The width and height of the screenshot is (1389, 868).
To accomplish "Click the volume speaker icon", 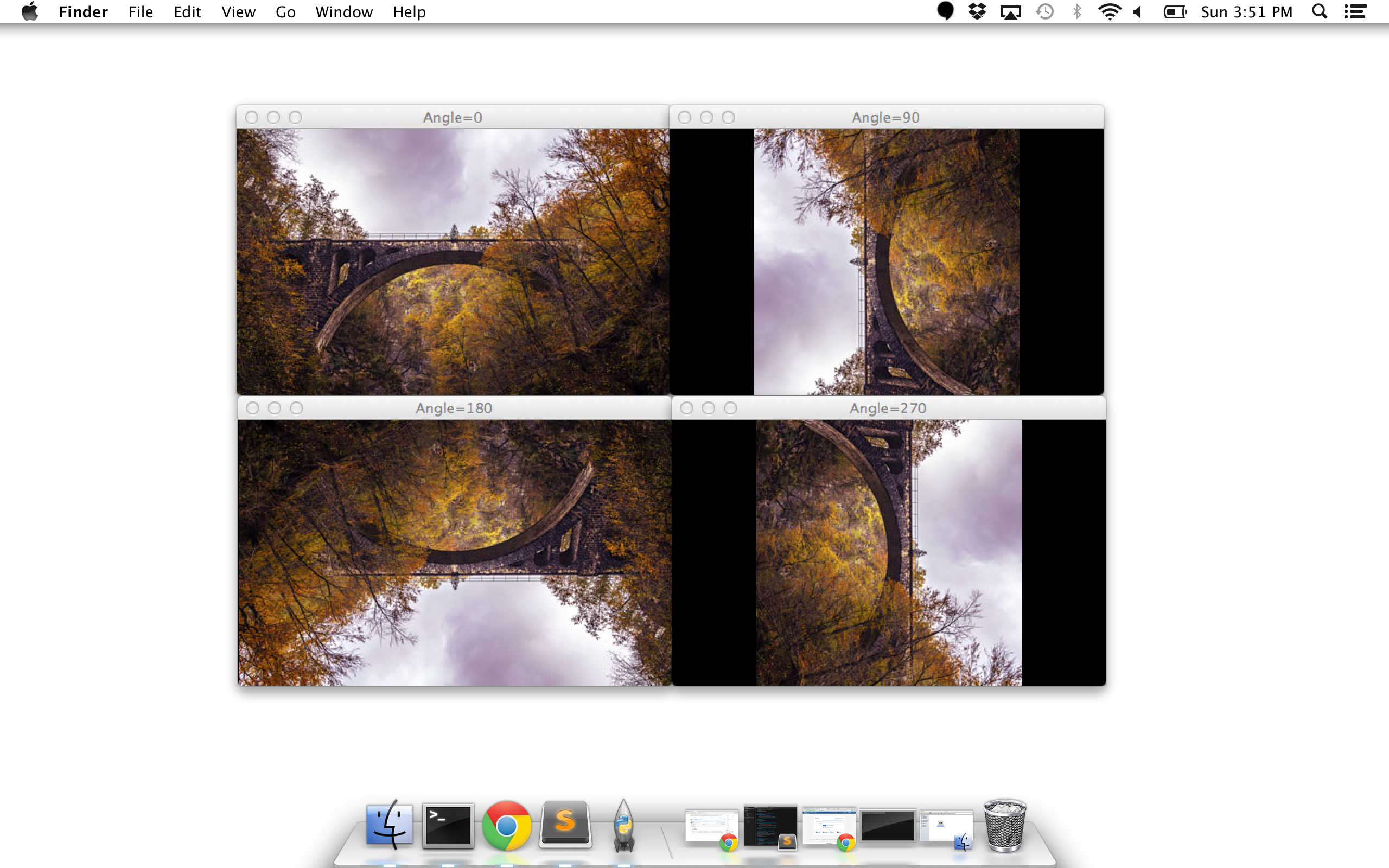I will (x=1137, y=11).
